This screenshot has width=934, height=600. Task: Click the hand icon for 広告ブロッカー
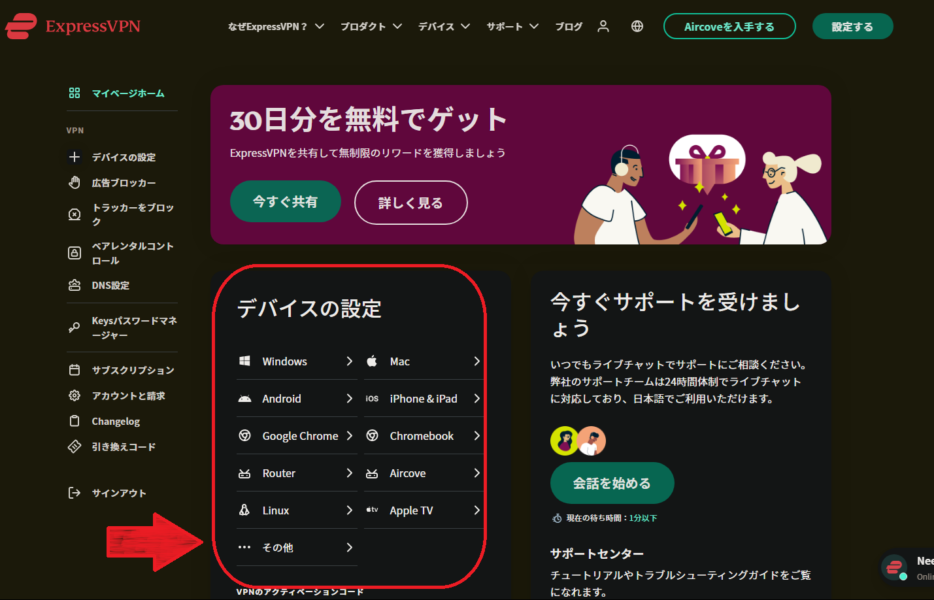[74, 182]
